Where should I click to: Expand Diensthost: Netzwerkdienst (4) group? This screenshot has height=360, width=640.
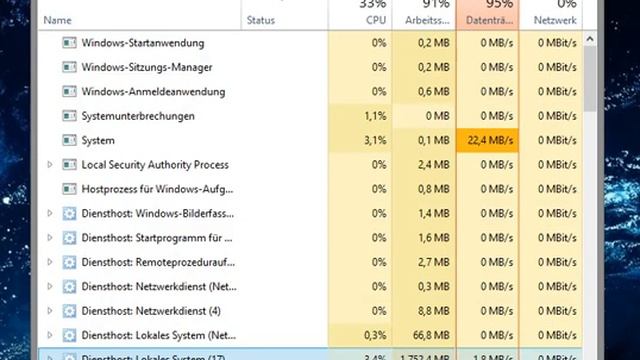[x=50, y=311]
